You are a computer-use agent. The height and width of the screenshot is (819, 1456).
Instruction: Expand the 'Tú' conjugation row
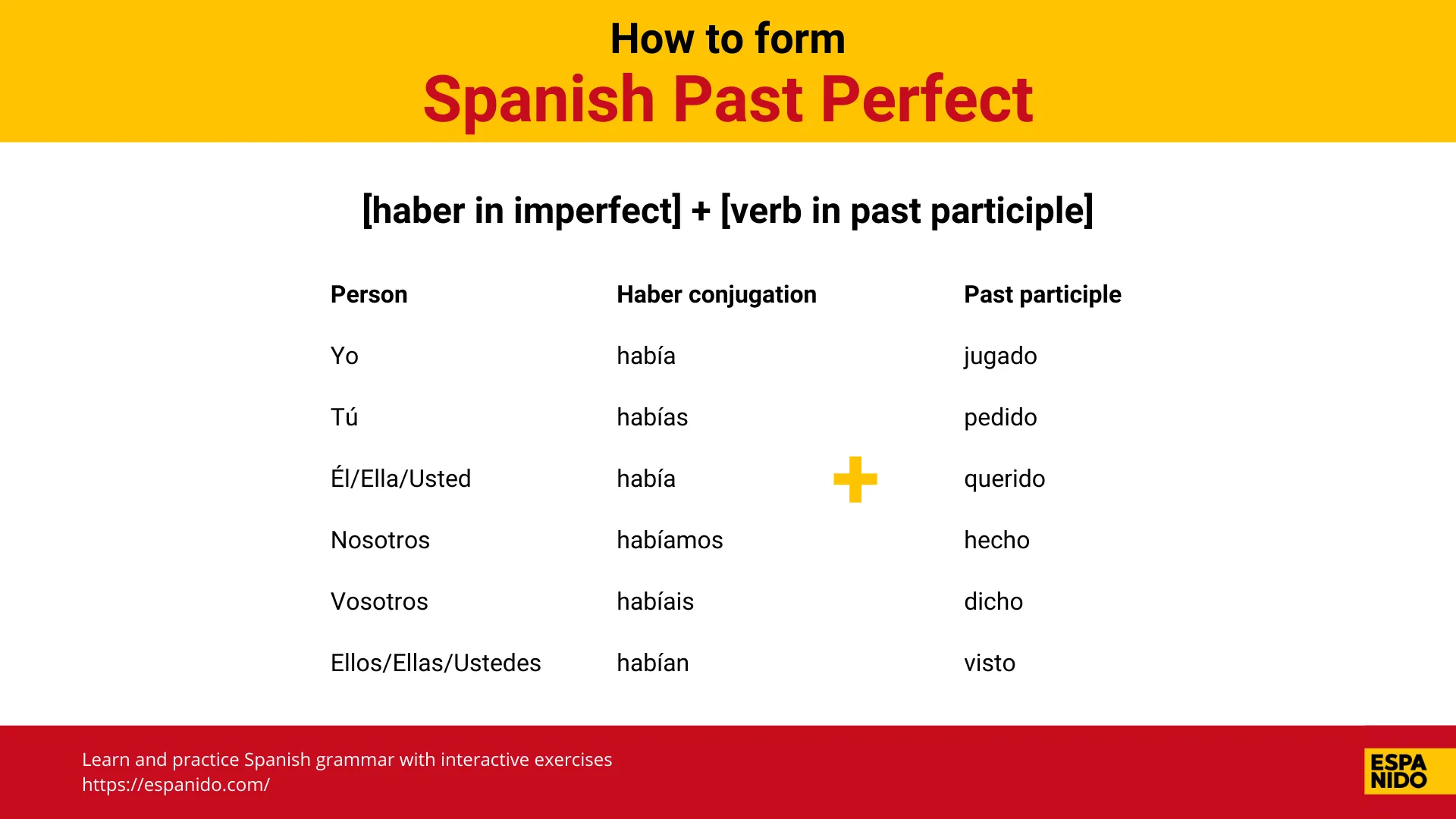[x=344, y=417]
